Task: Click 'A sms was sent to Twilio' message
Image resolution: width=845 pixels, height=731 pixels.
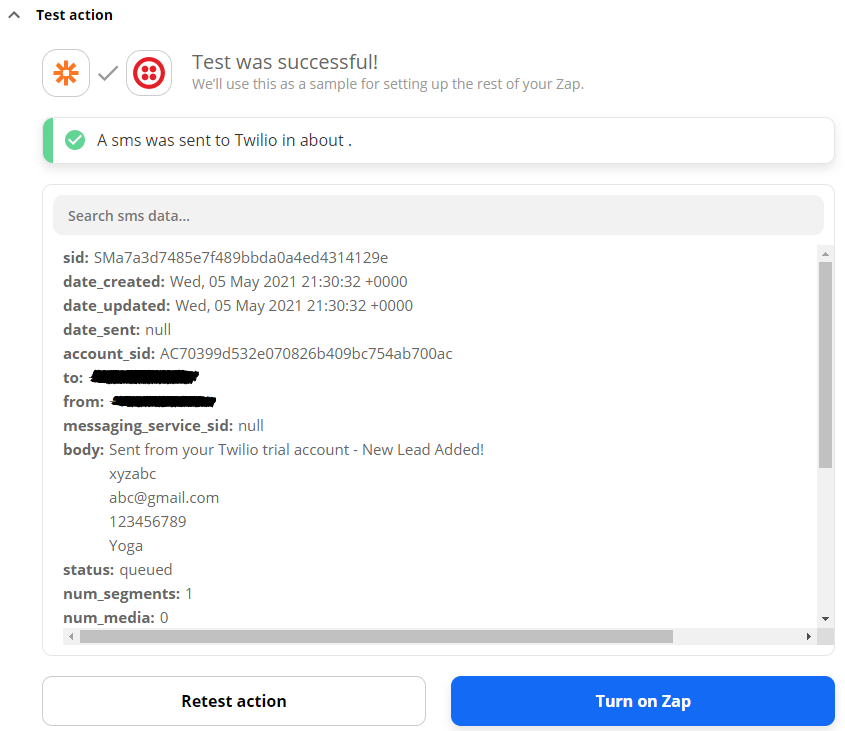Action: (x=224, y=140)
